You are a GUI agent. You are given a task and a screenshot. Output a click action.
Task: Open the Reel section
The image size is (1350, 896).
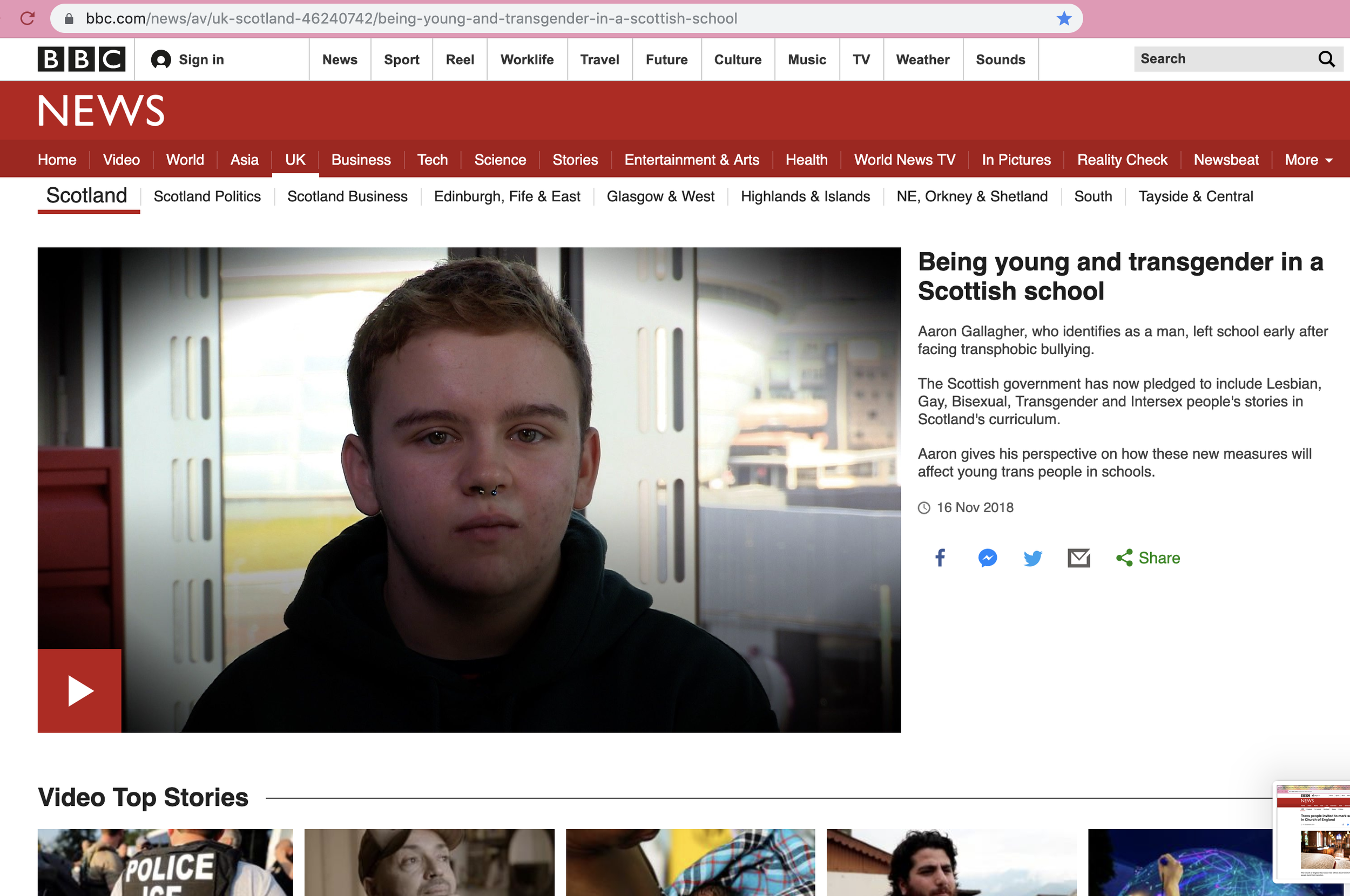[460, 59]
